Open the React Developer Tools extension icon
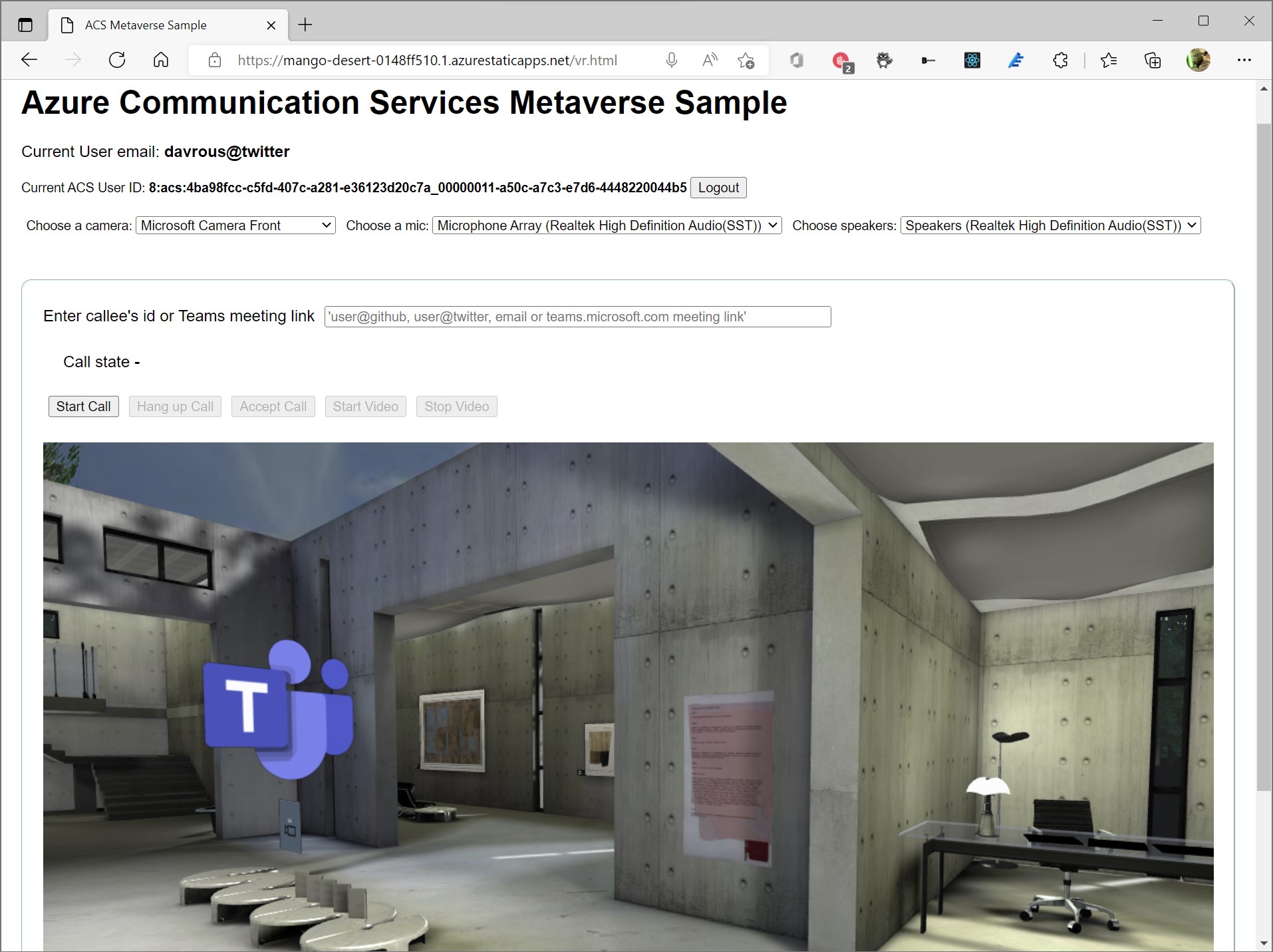1273x952 pixels. pyautogui.click(x=972, y=61)
